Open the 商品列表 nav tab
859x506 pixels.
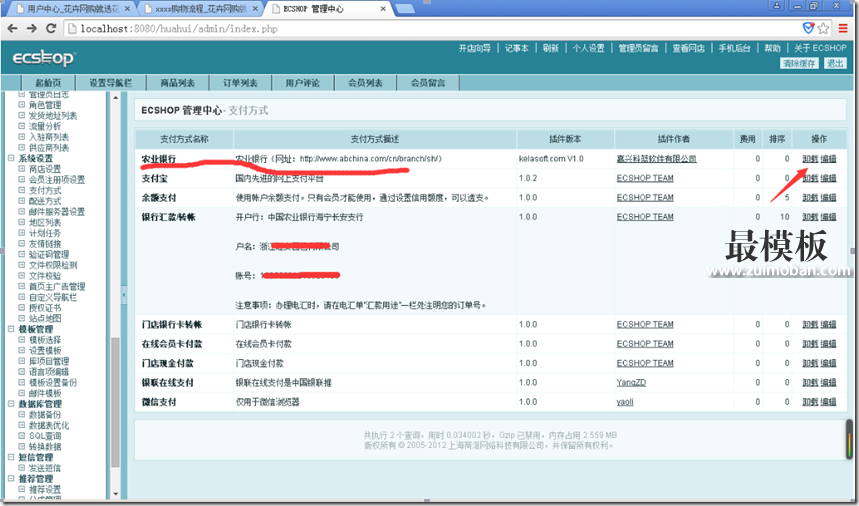point(177,83)
